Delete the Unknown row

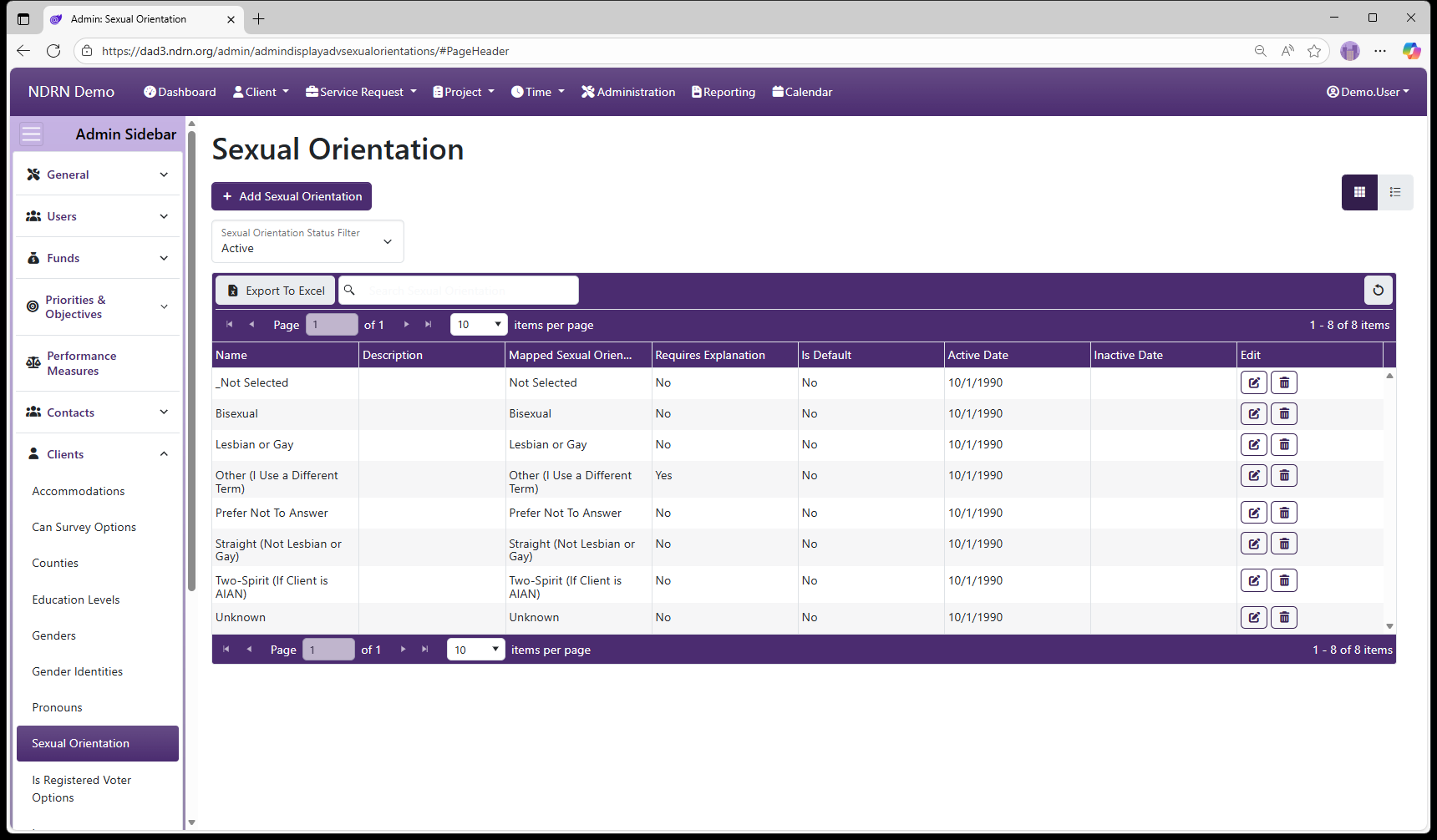tap(1284, 617)
